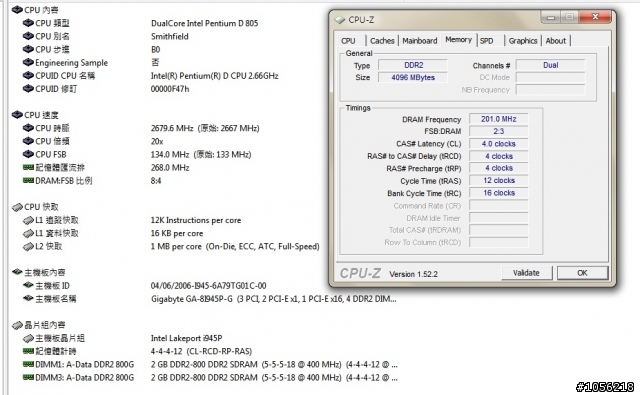Open the Graphics tab in CPU-Z
Screen dimensions: 640x395
click(523, 41)
